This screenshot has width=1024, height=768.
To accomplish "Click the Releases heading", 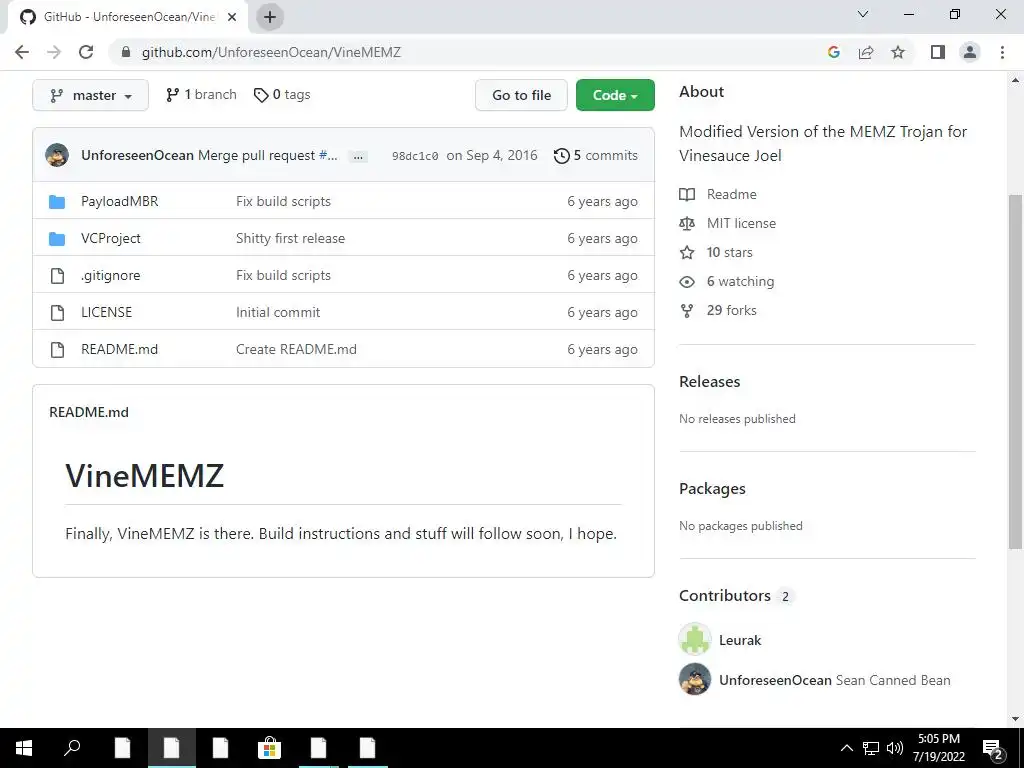I will [x=709, y=381].
